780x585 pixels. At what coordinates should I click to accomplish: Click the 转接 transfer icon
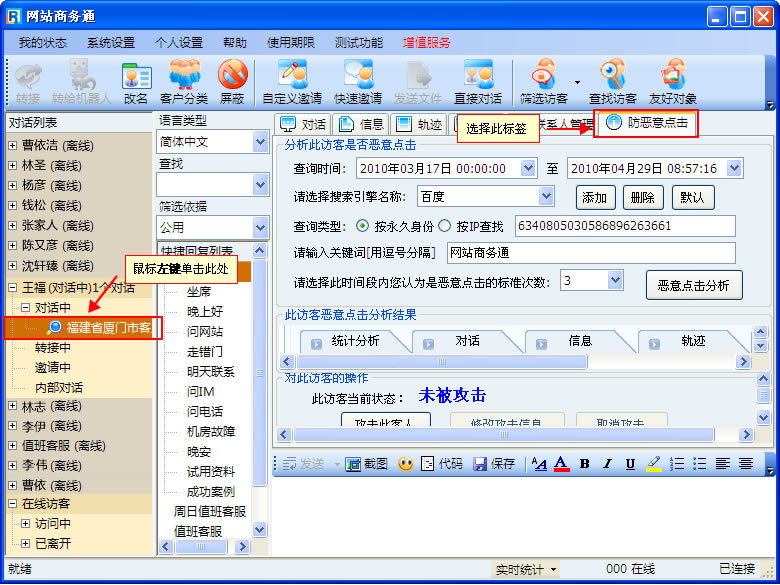(28, 82)
